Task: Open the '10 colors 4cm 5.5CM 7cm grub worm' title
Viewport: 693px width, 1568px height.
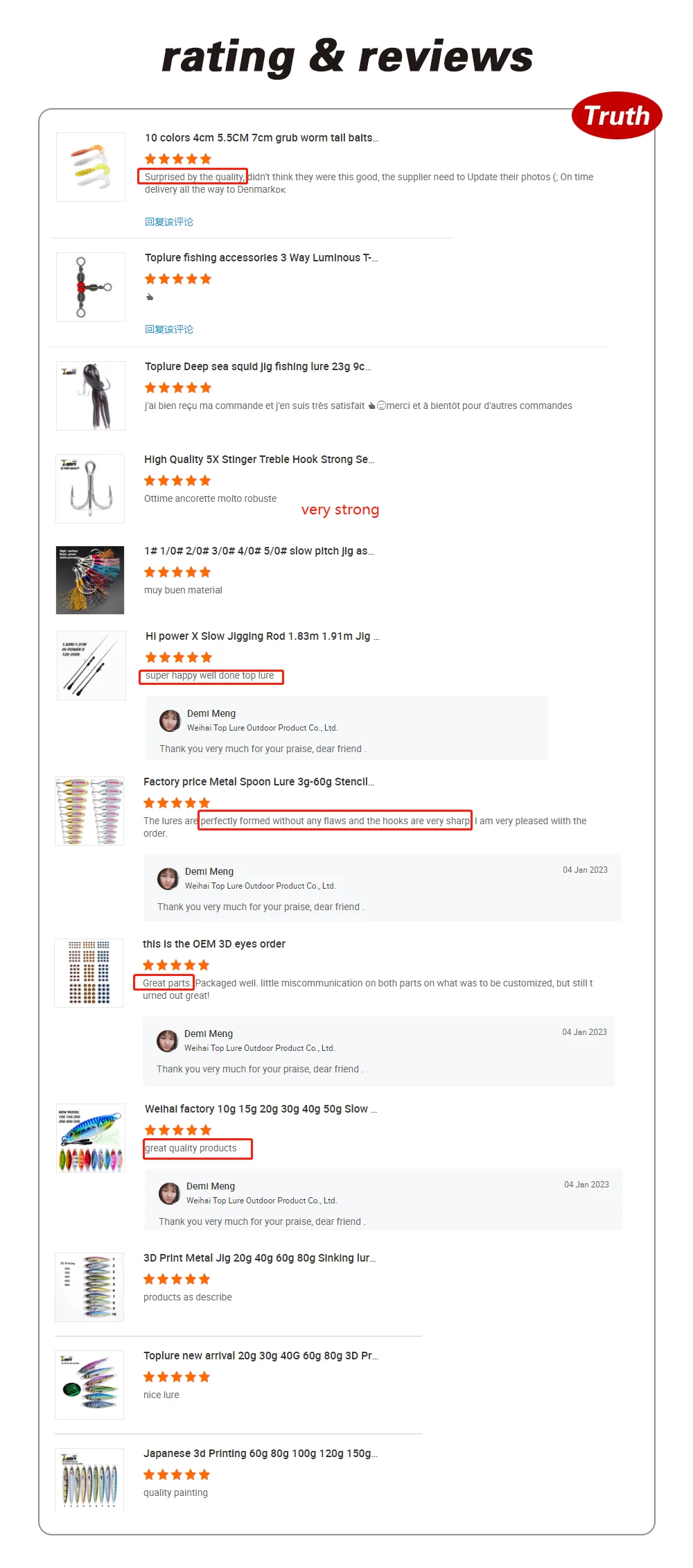Action: coord(261,138)
